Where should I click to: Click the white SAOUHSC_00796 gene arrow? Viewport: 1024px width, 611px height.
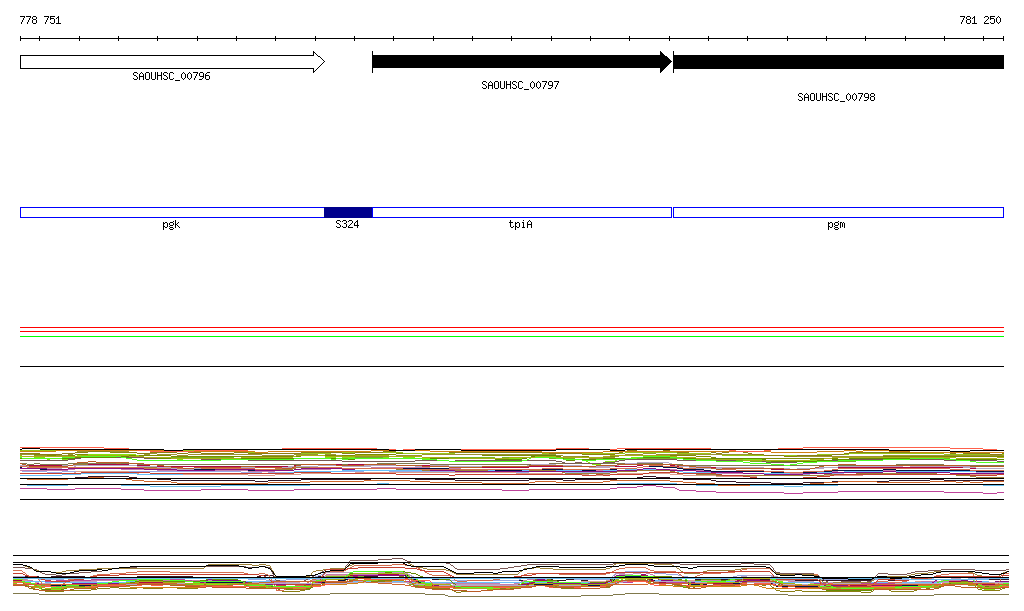point(170,62)
